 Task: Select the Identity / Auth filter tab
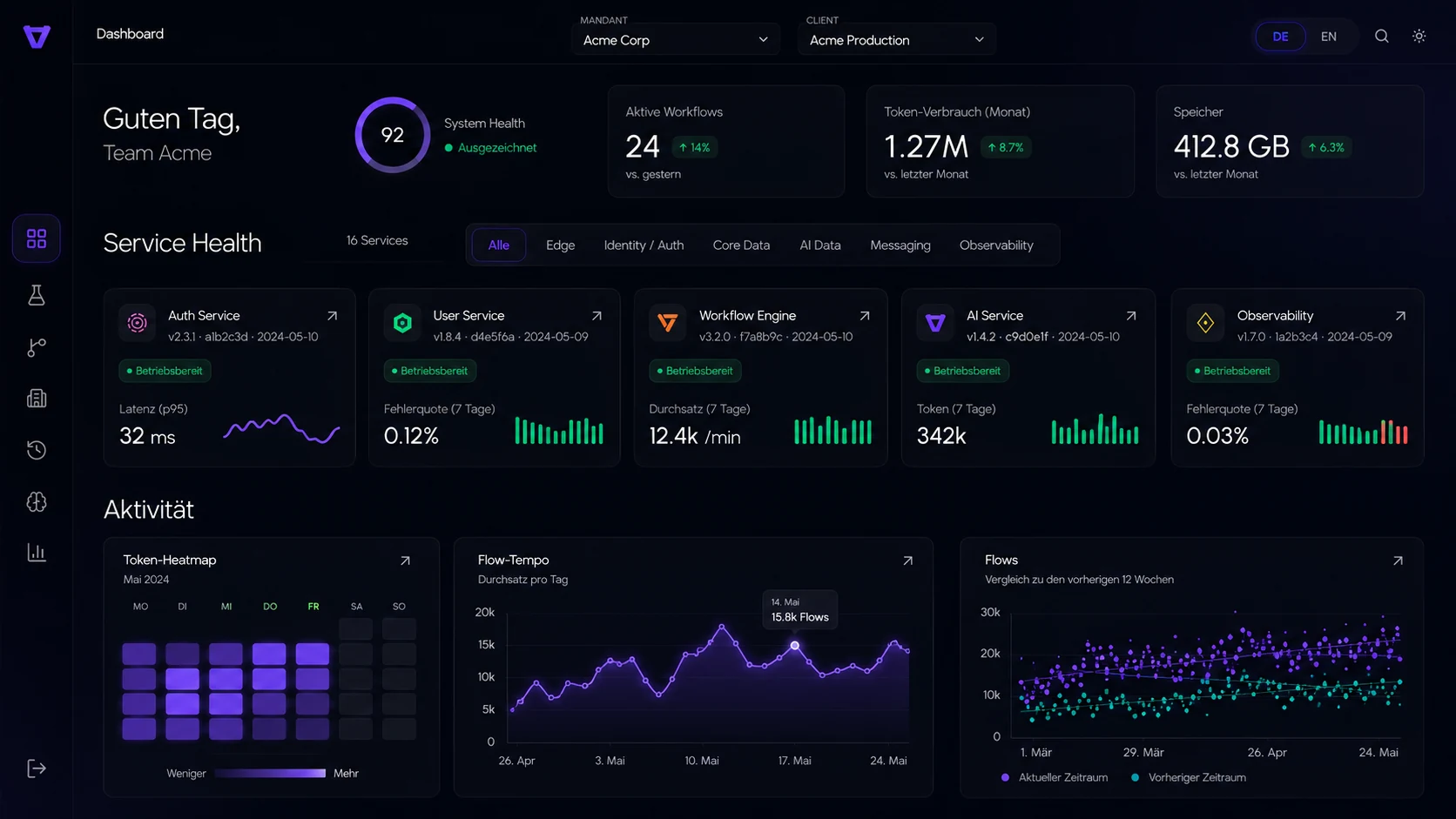[644, 245]
